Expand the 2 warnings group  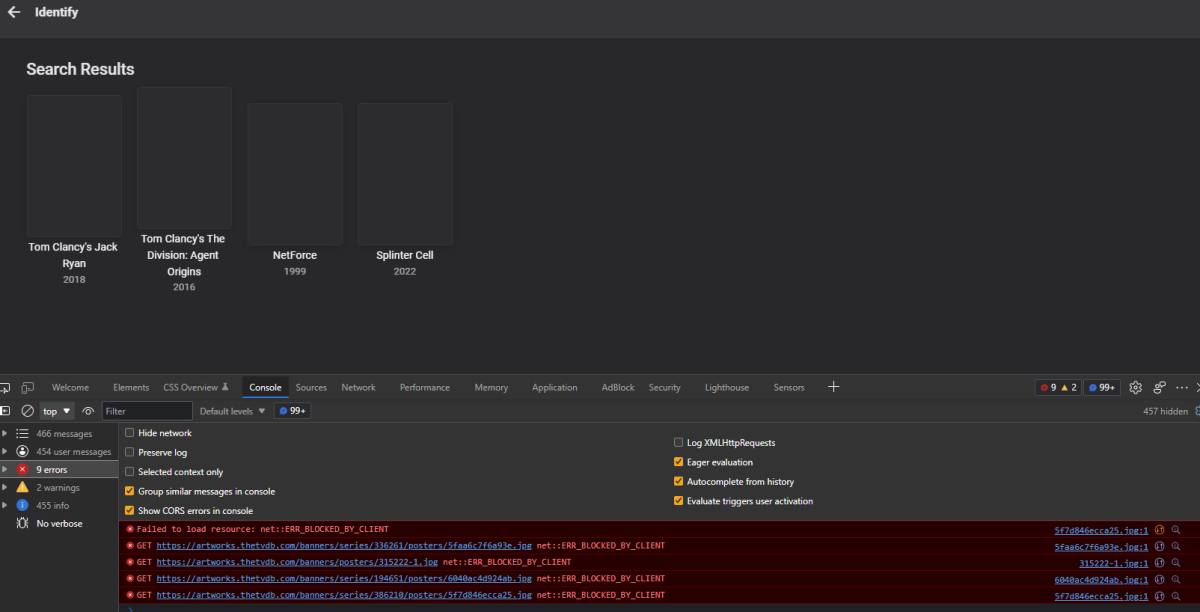tap(5, 488)
